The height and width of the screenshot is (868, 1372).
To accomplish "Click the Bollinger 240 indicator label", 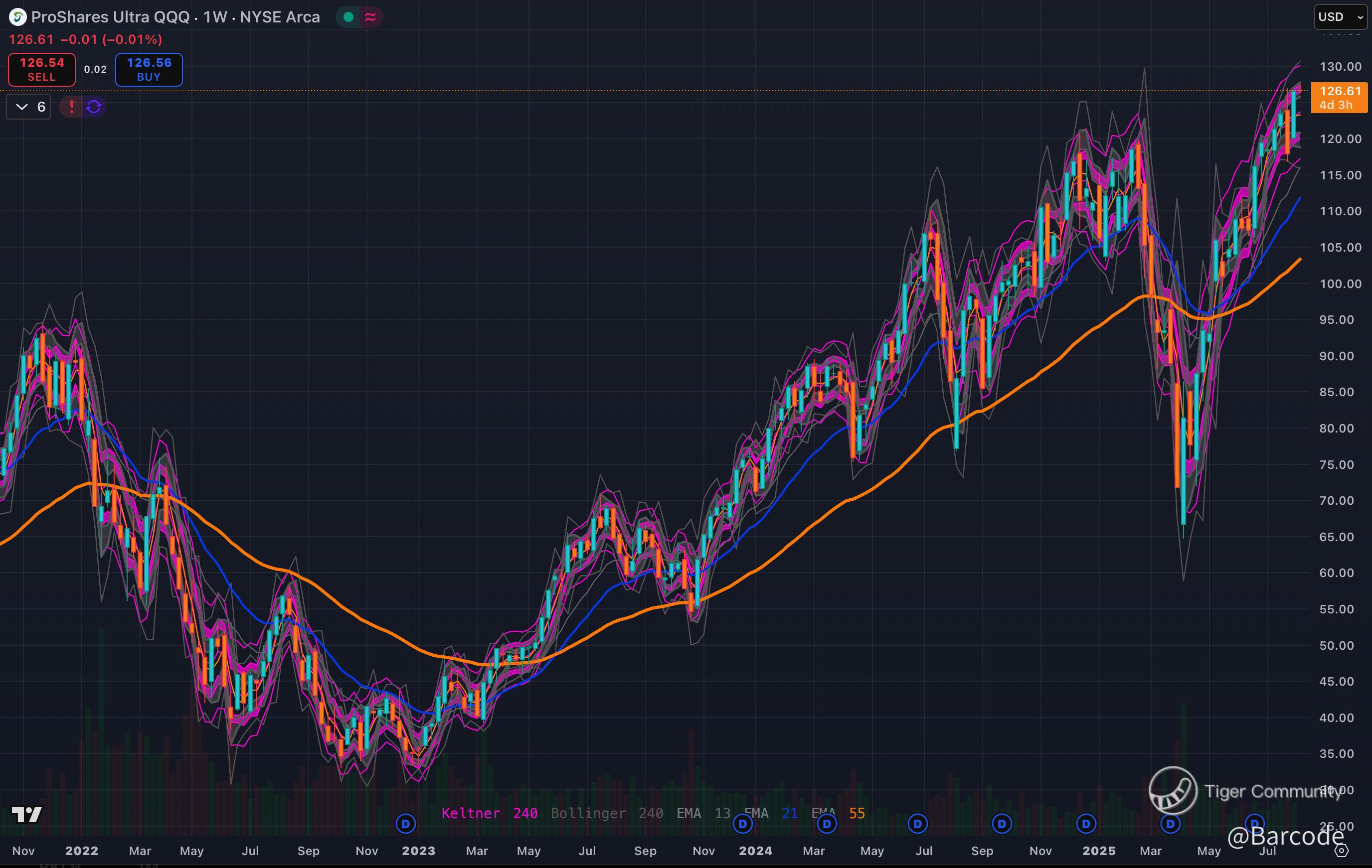I will coord(606,813).
